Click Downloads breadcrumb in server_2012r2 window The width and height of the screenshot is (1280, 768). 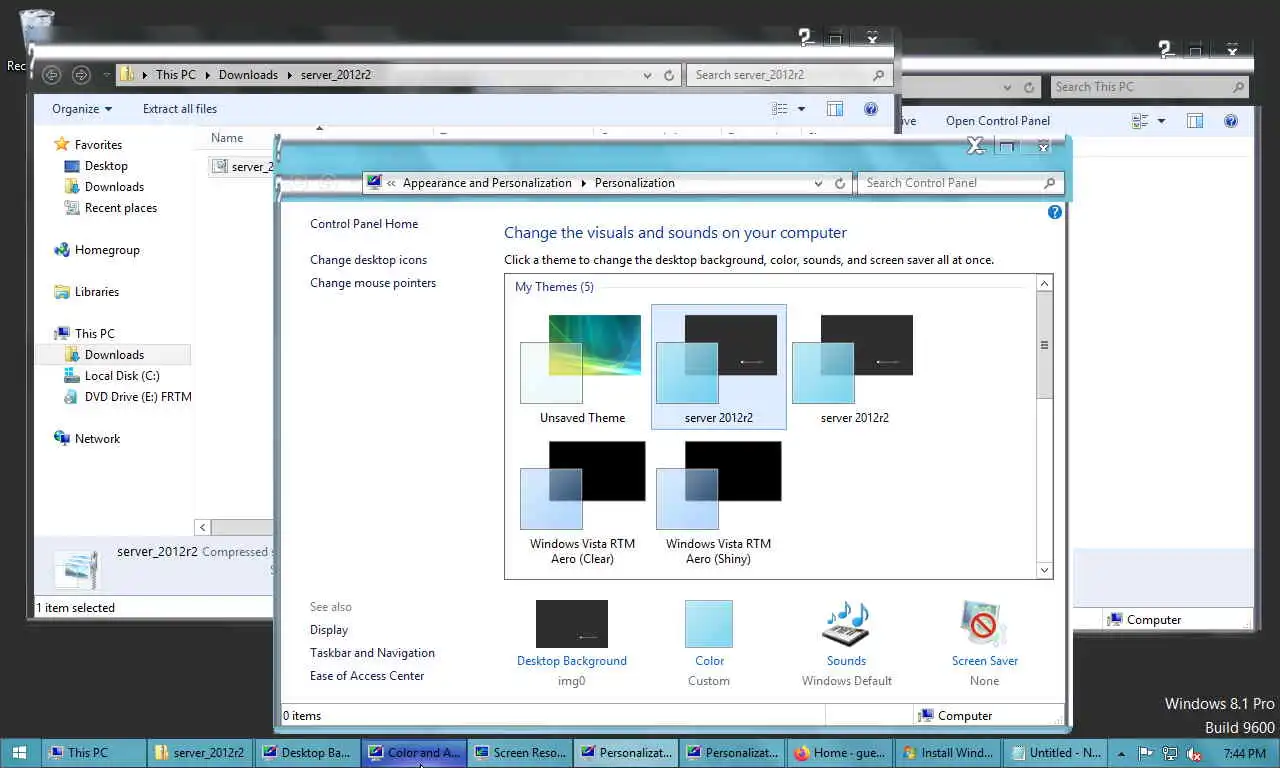[x=248, y=75]
